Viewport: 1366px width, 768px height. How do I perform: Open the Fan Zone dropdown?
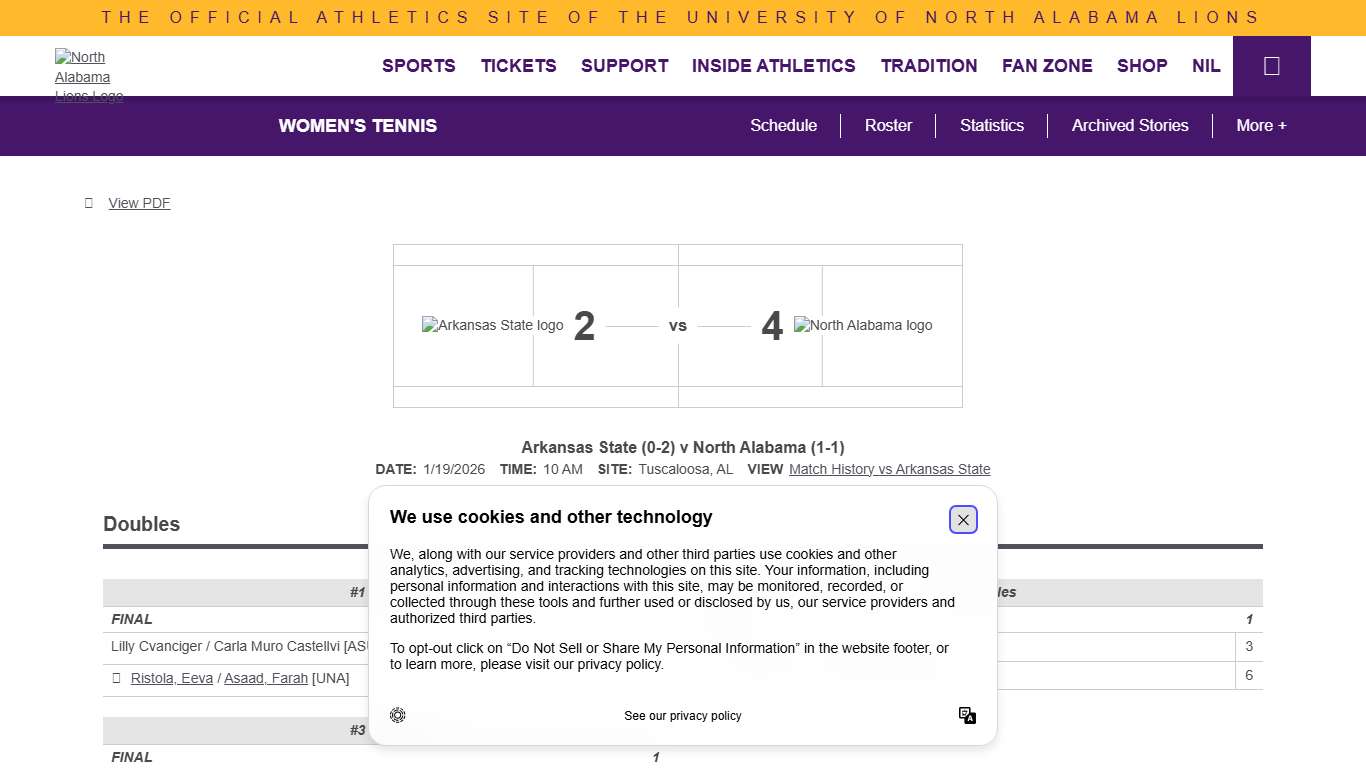1047,66
